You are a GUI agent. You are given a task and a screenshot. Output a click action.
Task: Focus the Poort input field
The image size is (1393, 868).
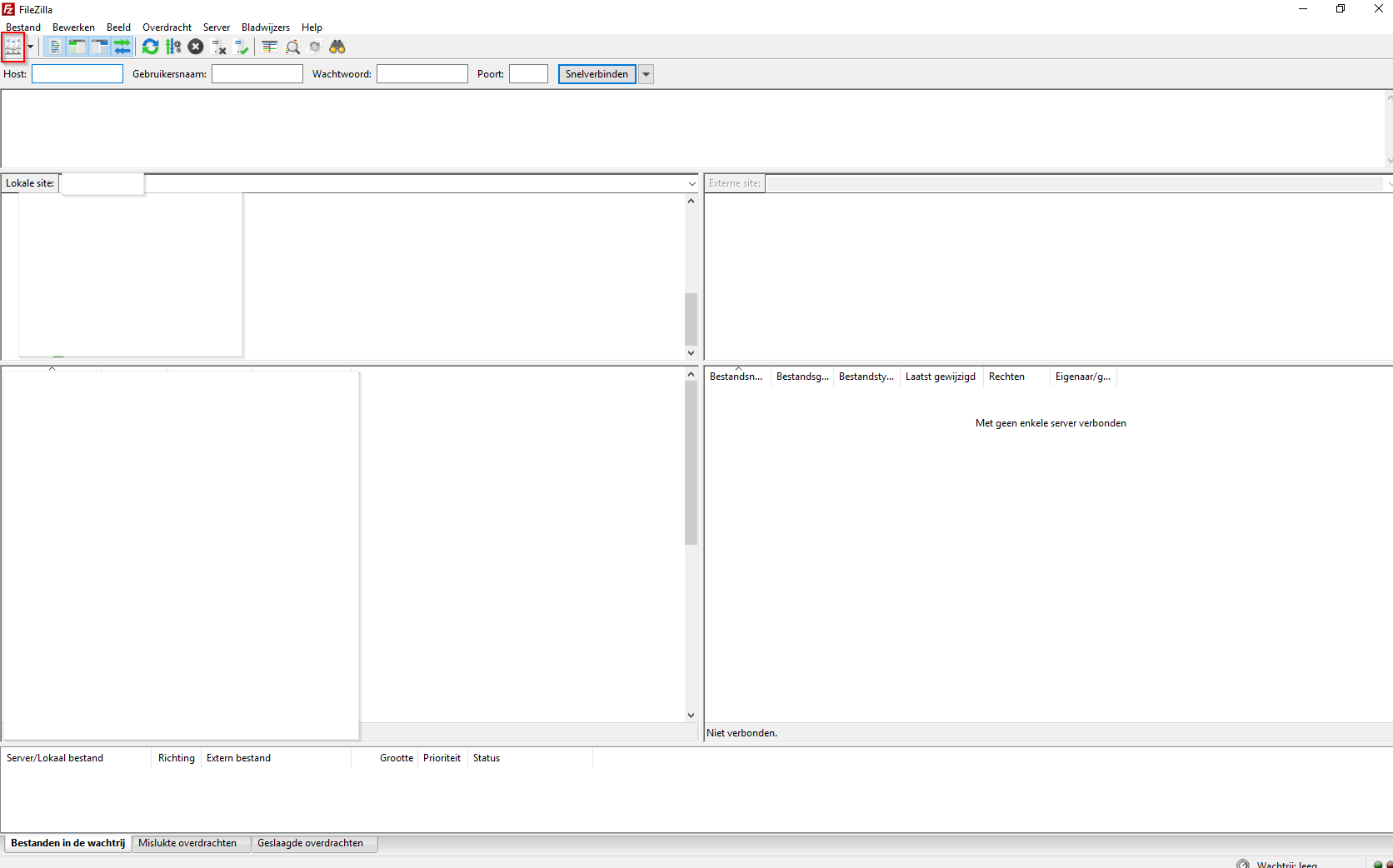[x=529, y=74]
